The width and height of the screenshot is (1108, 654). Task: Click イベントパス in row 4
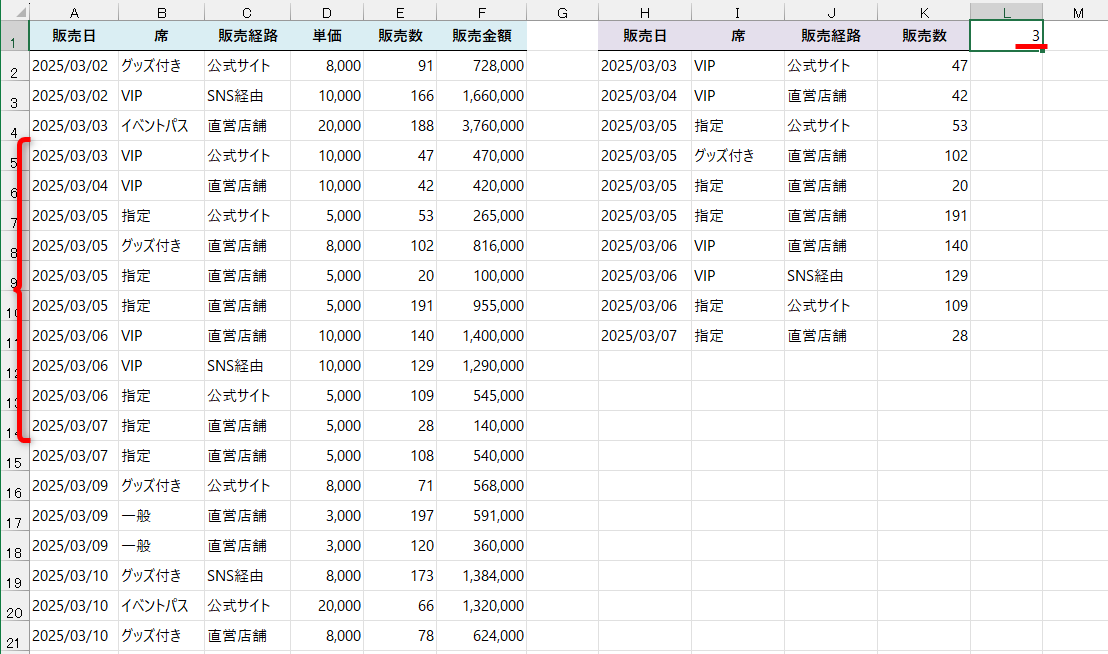click(x=162, y=126)
